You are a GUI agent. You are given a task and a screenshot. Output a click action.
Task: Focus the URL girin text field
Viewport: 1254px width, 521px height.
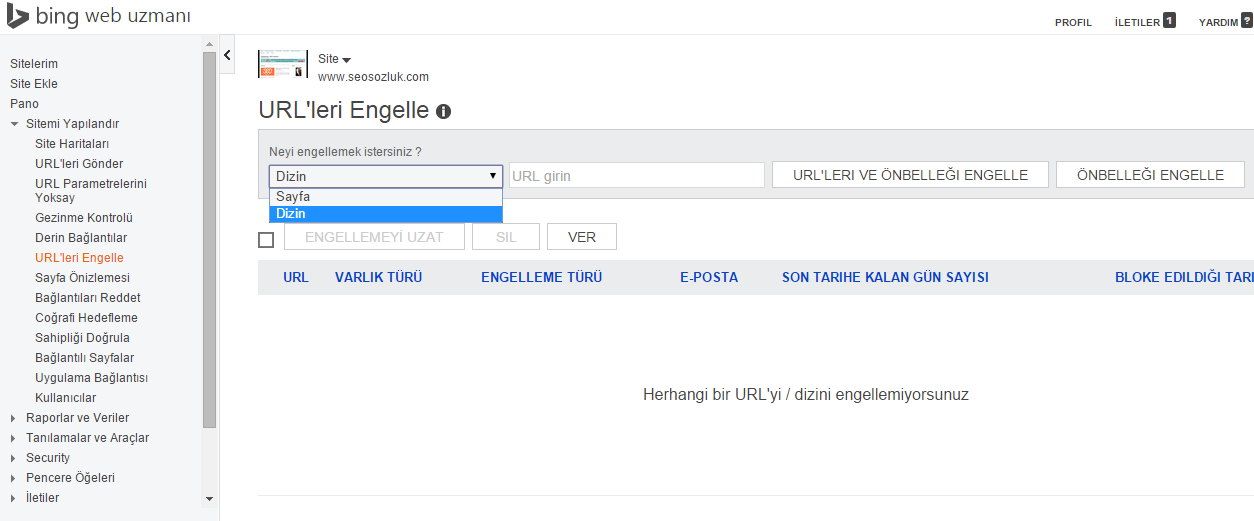[636, 176]
